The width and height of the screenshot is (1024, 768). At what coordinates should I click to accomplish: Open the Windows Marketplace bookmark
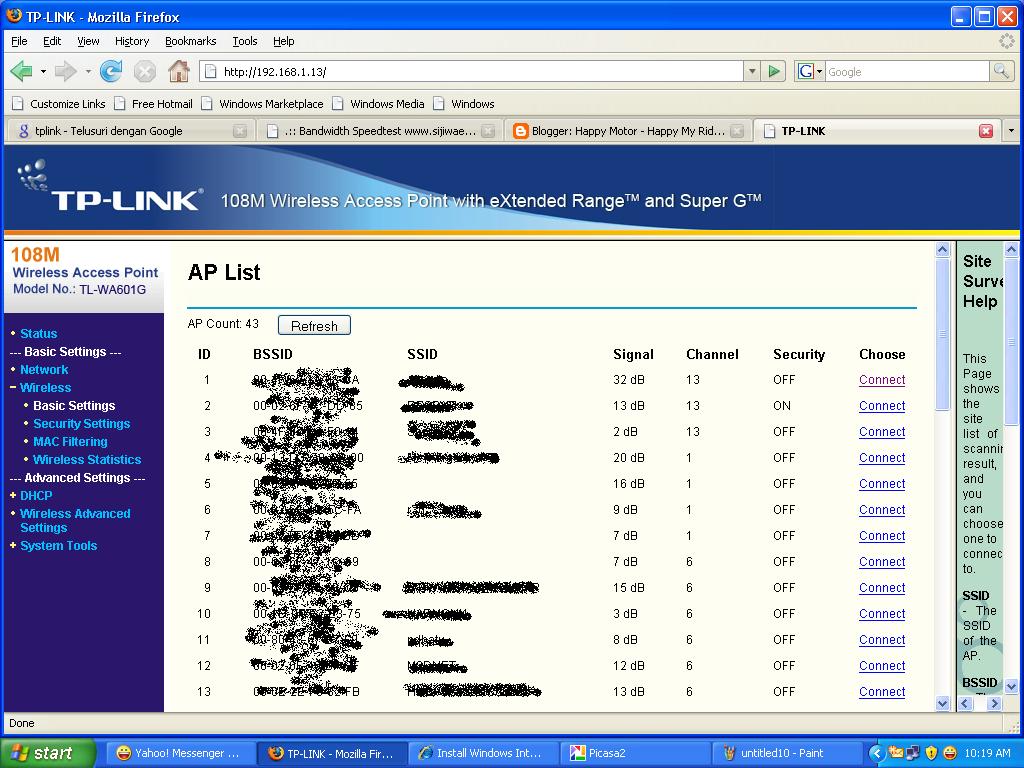coord(263,104)
